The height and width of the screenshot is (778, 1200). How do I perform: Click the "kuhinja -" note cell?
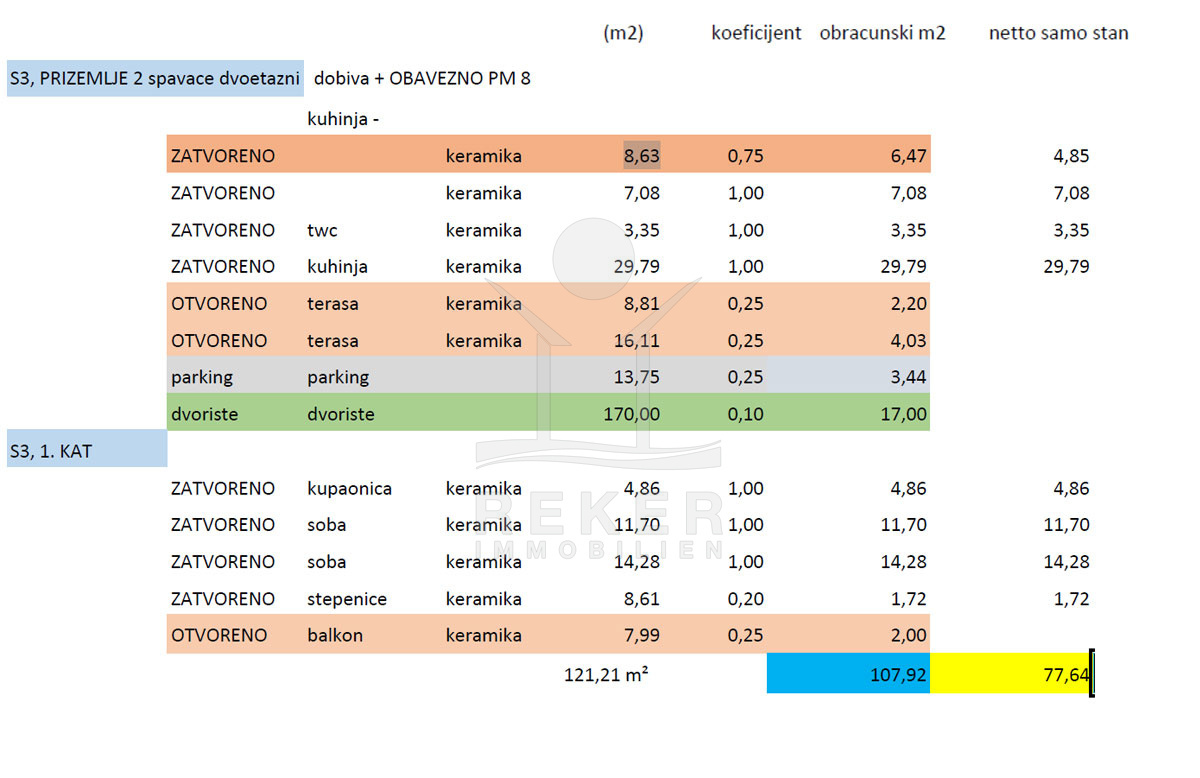tap(343, 119)
